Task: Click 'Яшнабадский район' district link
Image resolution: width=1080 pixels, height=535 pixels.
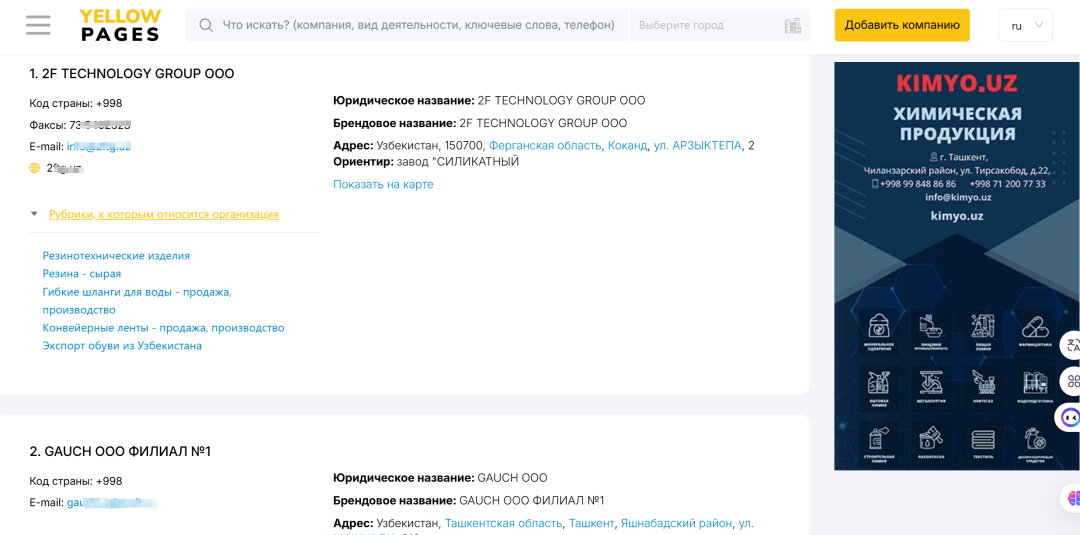Action: point(676,523)
